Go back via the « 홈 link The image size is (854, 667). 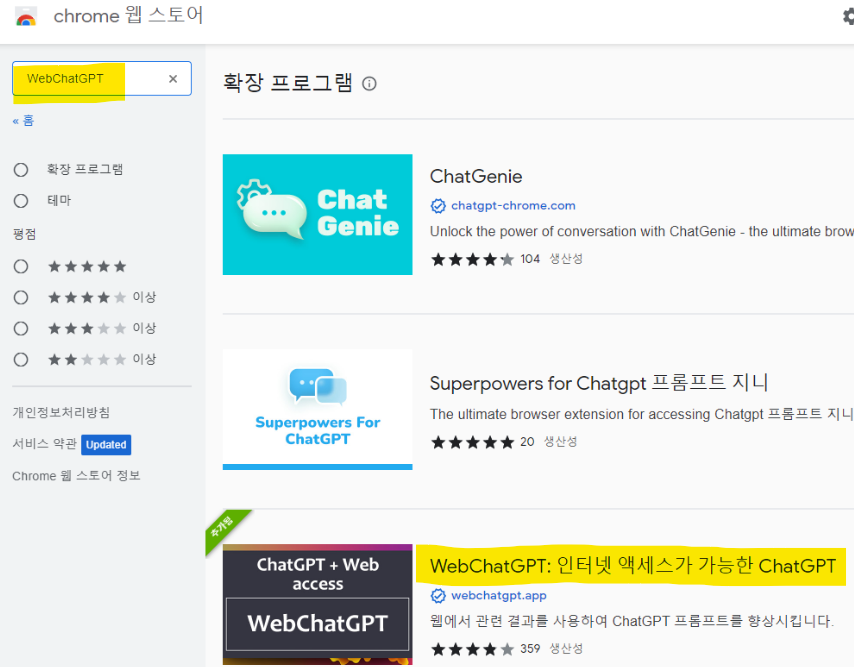tap(23, 120)
